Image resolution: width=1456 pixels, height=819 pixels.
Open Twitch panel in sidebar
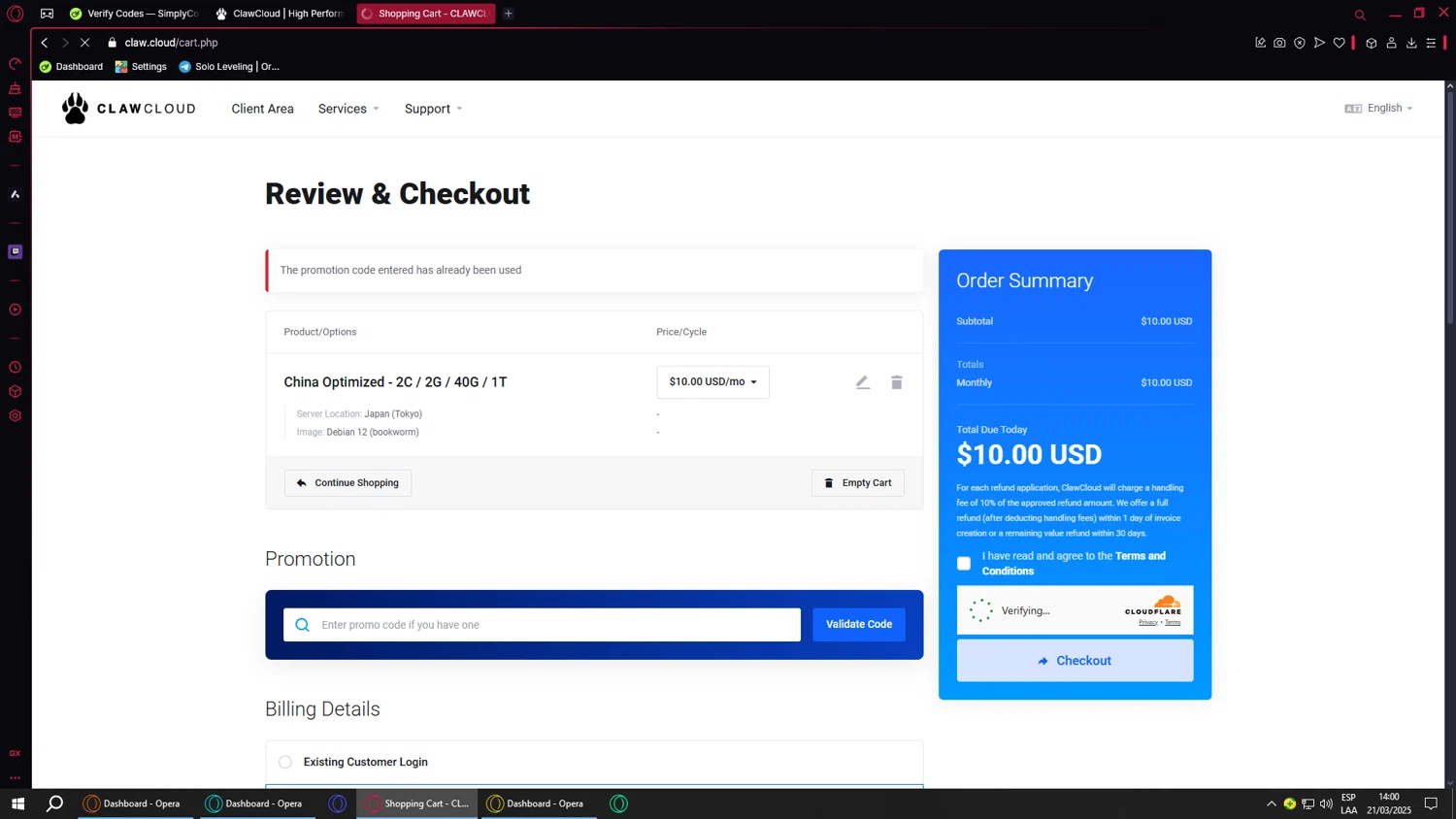coord(15,251)
